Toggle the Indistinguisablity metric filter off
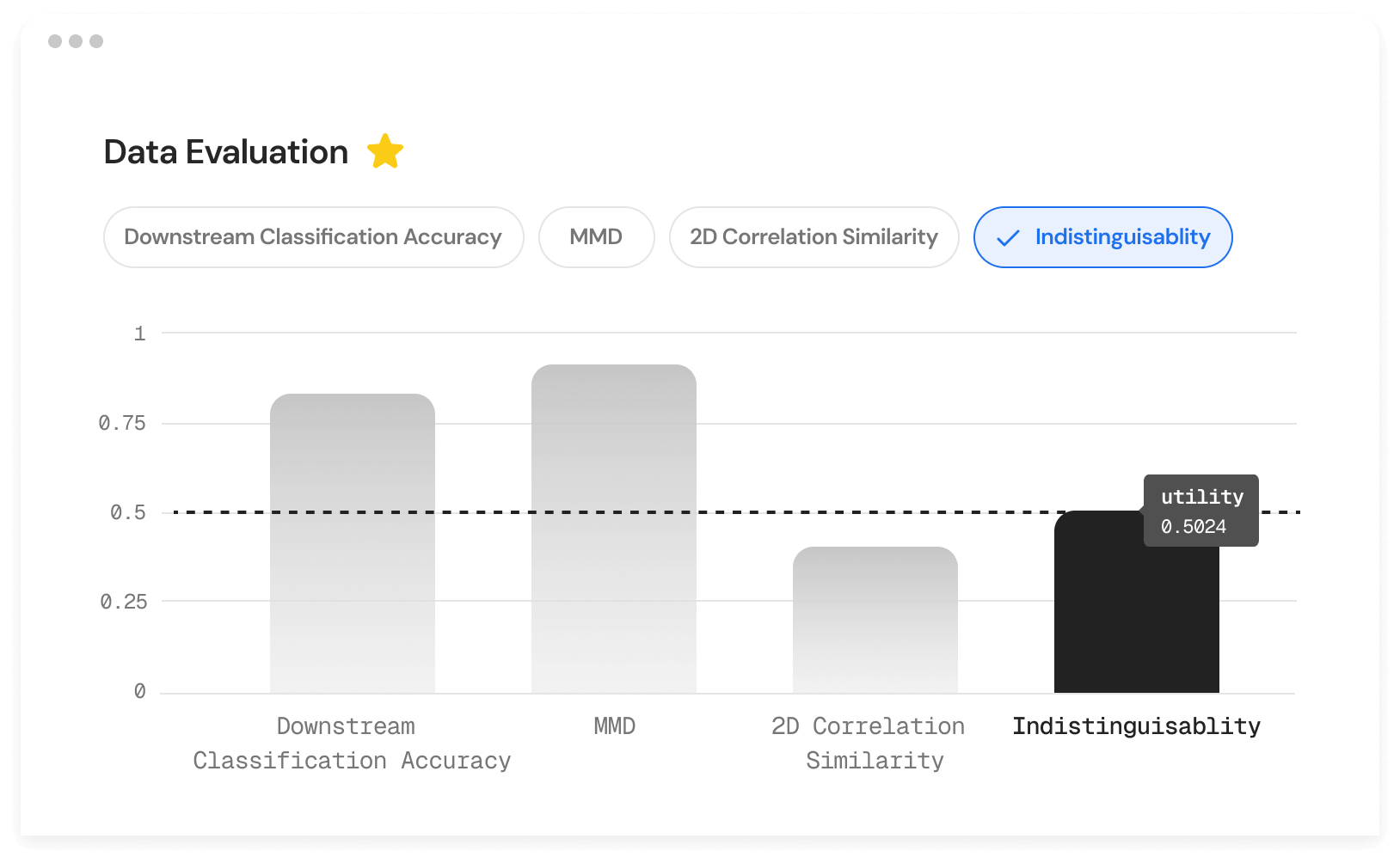Viewport: 1400px width, 863px height. tap(1102, 237)
